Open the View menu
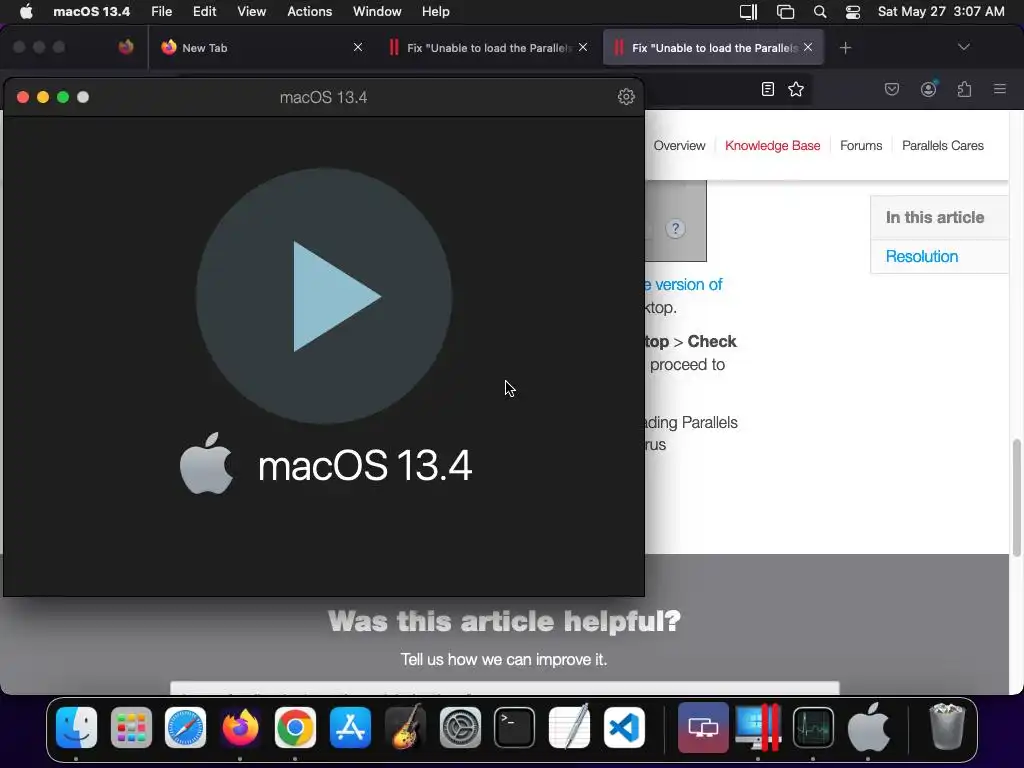 coord(251,11)
